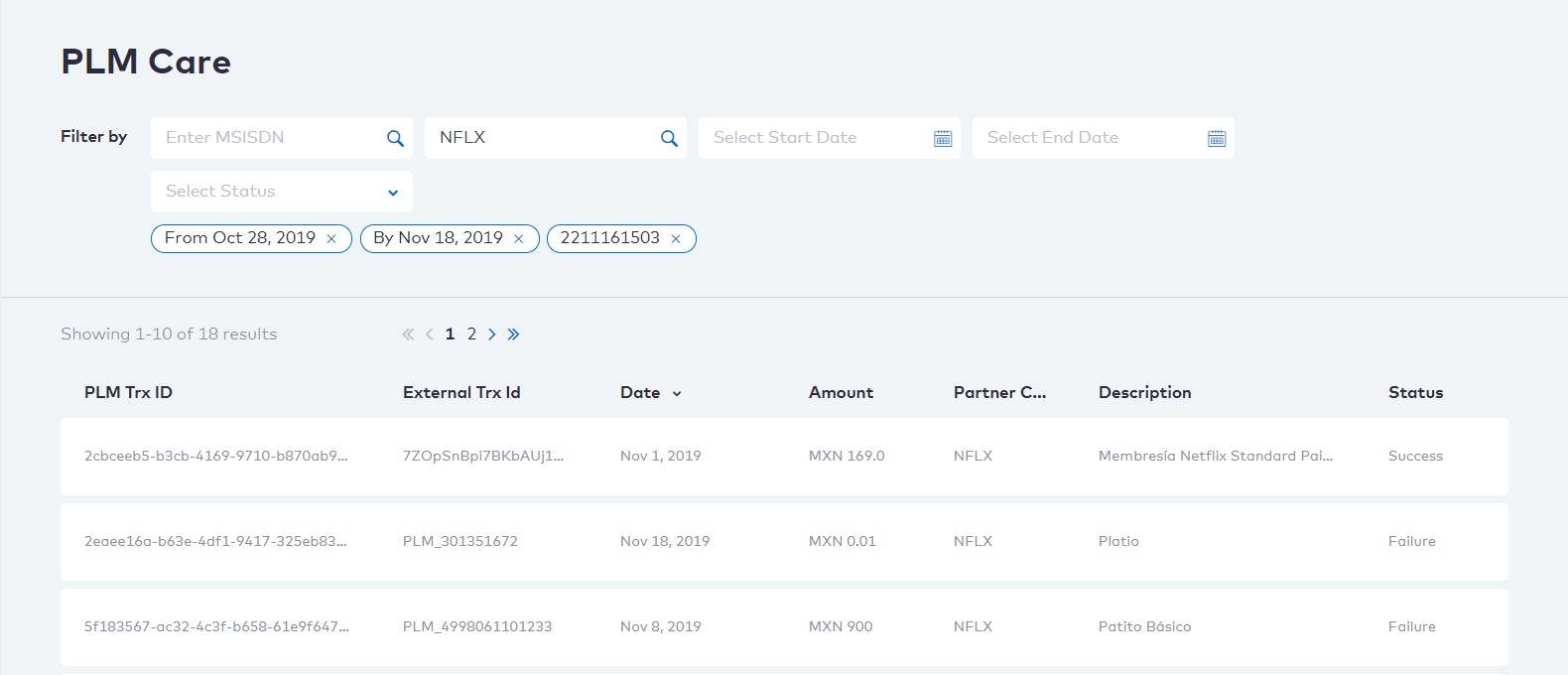Click NFLX partner in the MXN 169.0 row

tap(973, 457)
